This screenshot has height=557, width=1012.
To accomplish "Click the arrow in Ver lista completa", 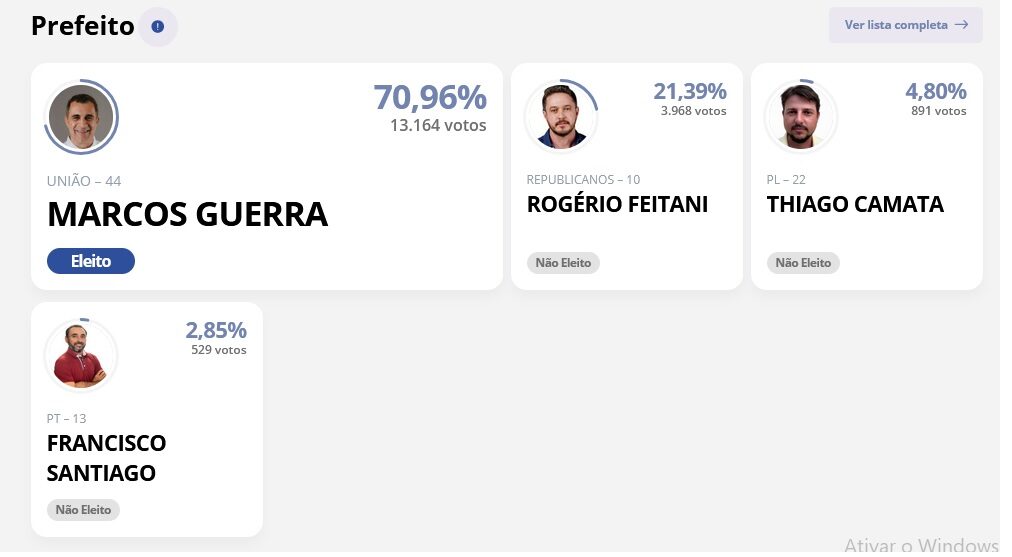I will coord(962,25).
